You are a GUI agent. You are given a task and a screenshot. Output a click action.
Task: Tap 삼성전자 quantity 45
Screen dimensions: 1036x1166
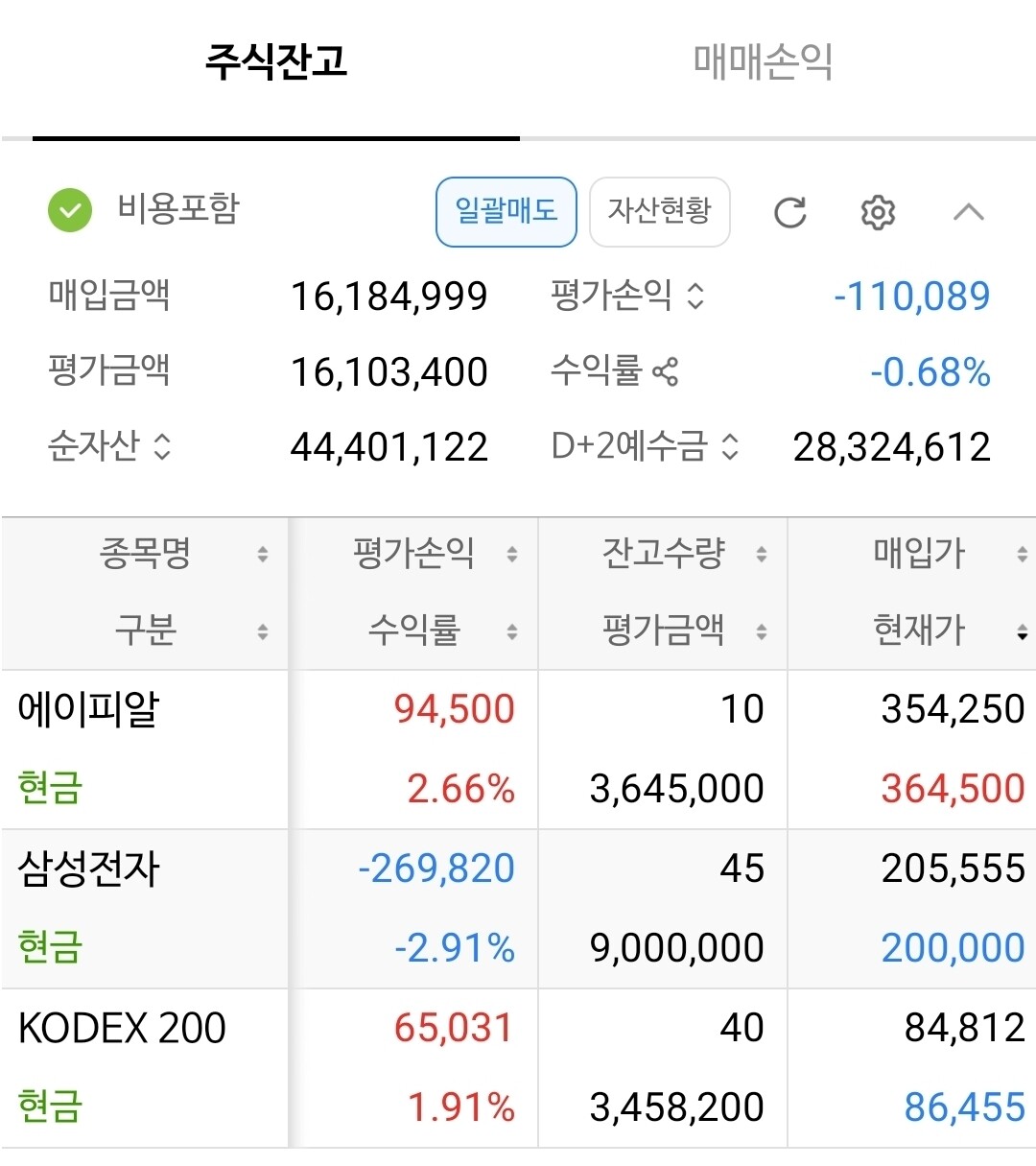coord(742,869)
